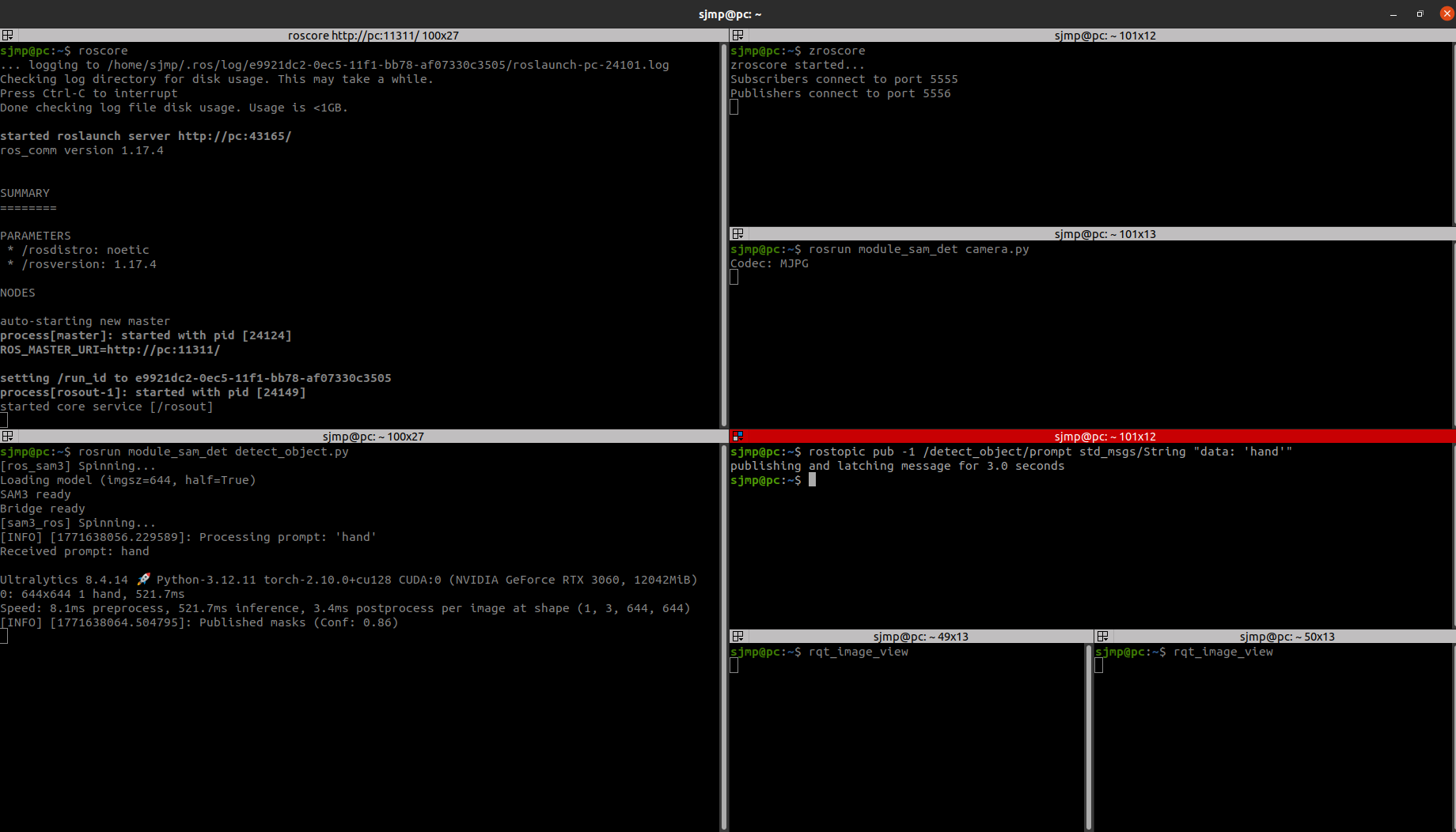Click the blinking cursor in the rostopic terminal
Screen dimensions: 1456x832
coord(812,479)
